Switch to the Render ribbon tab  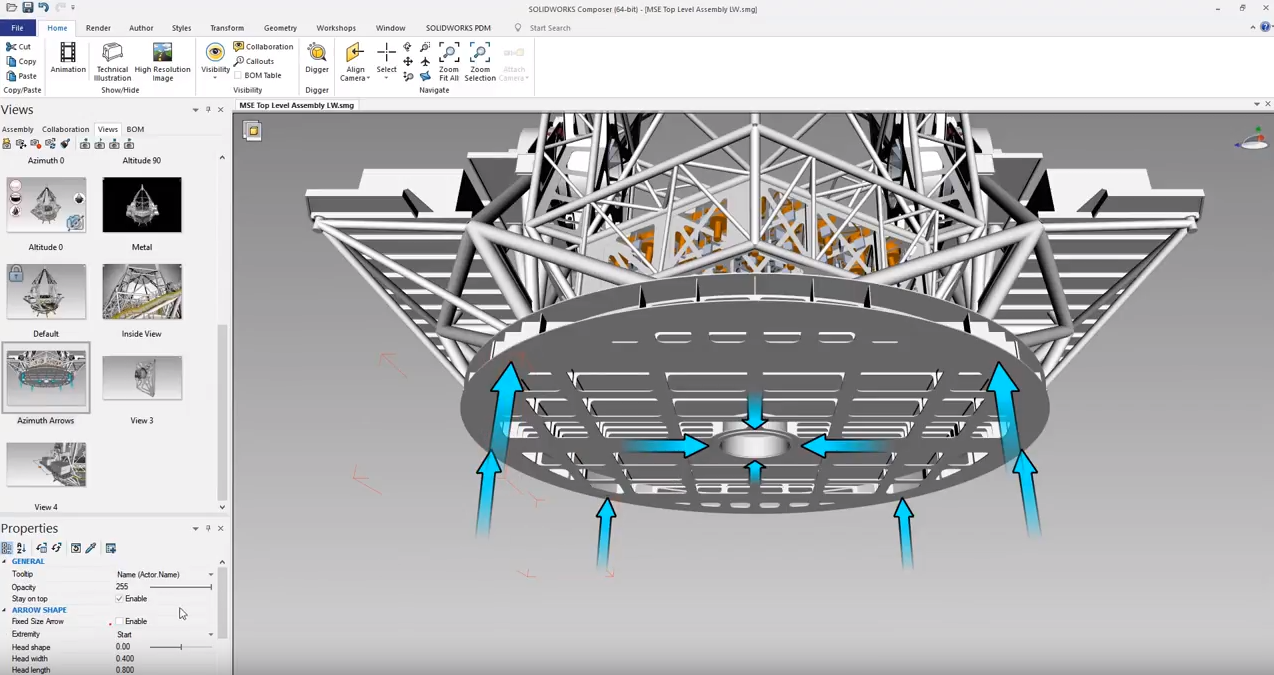[98, 28]
